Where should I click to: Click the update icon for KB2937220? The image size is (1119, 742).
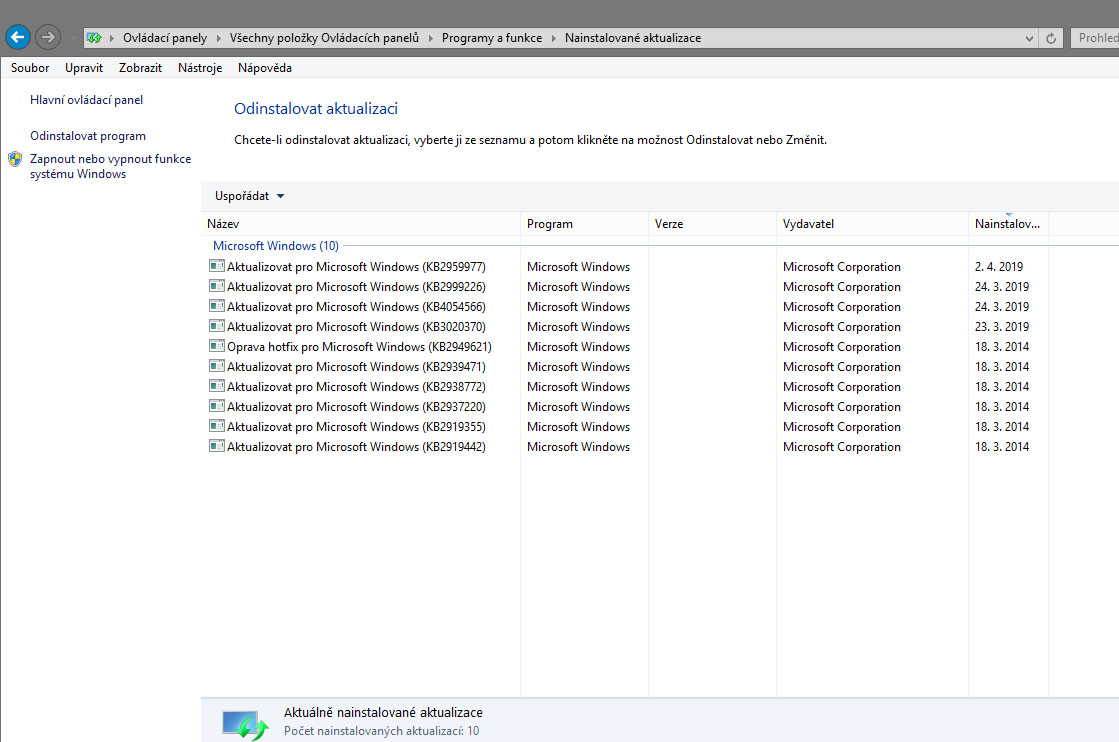point(217,406)
